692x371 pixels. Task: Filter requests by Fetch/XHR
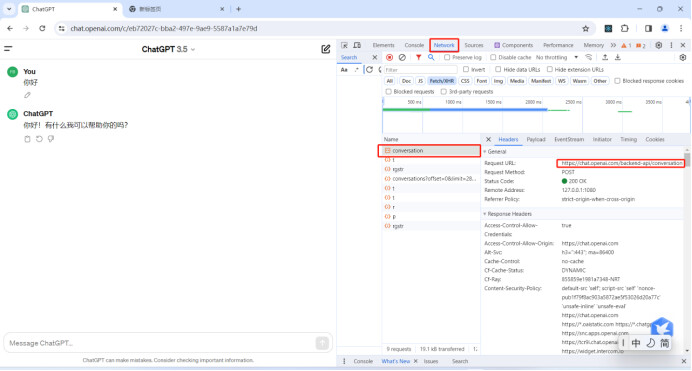coord(442,81)
